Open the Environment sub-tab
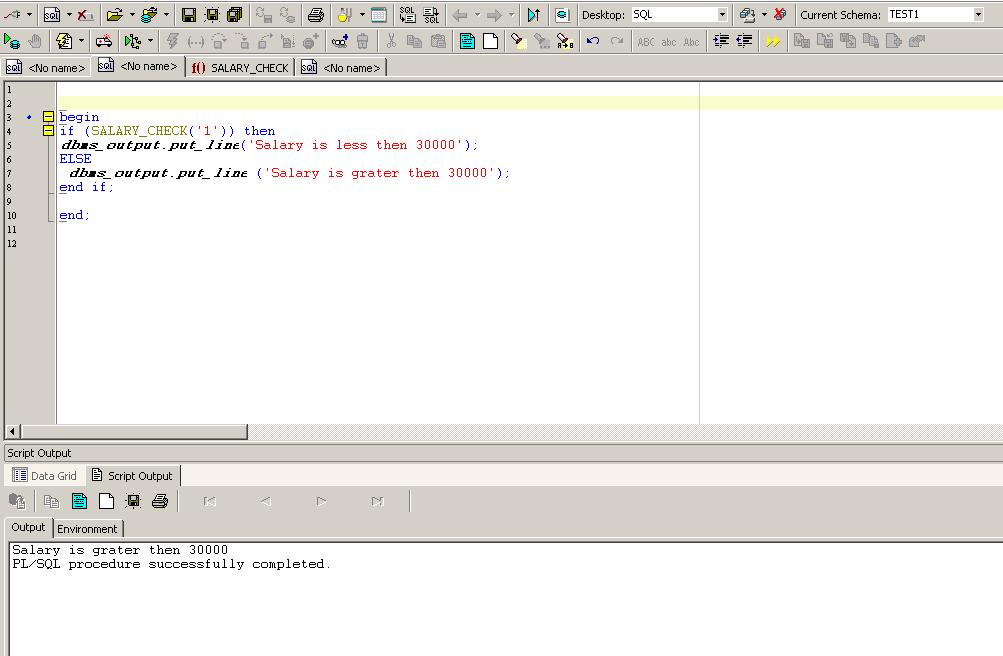1003x656 pixels. pyautogui.click(x=87, y=529)
